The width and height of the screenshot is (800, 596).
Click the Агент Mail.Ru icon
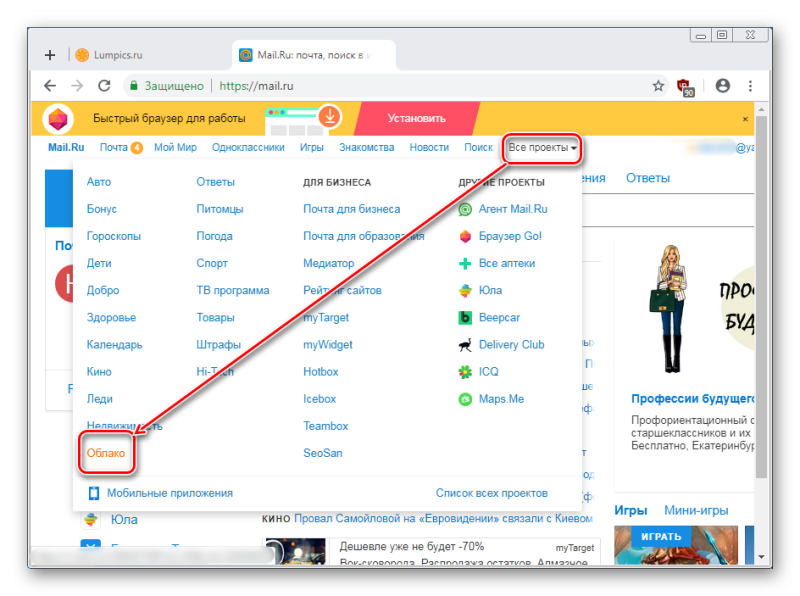pyautogui.click(x=465, y=209)
